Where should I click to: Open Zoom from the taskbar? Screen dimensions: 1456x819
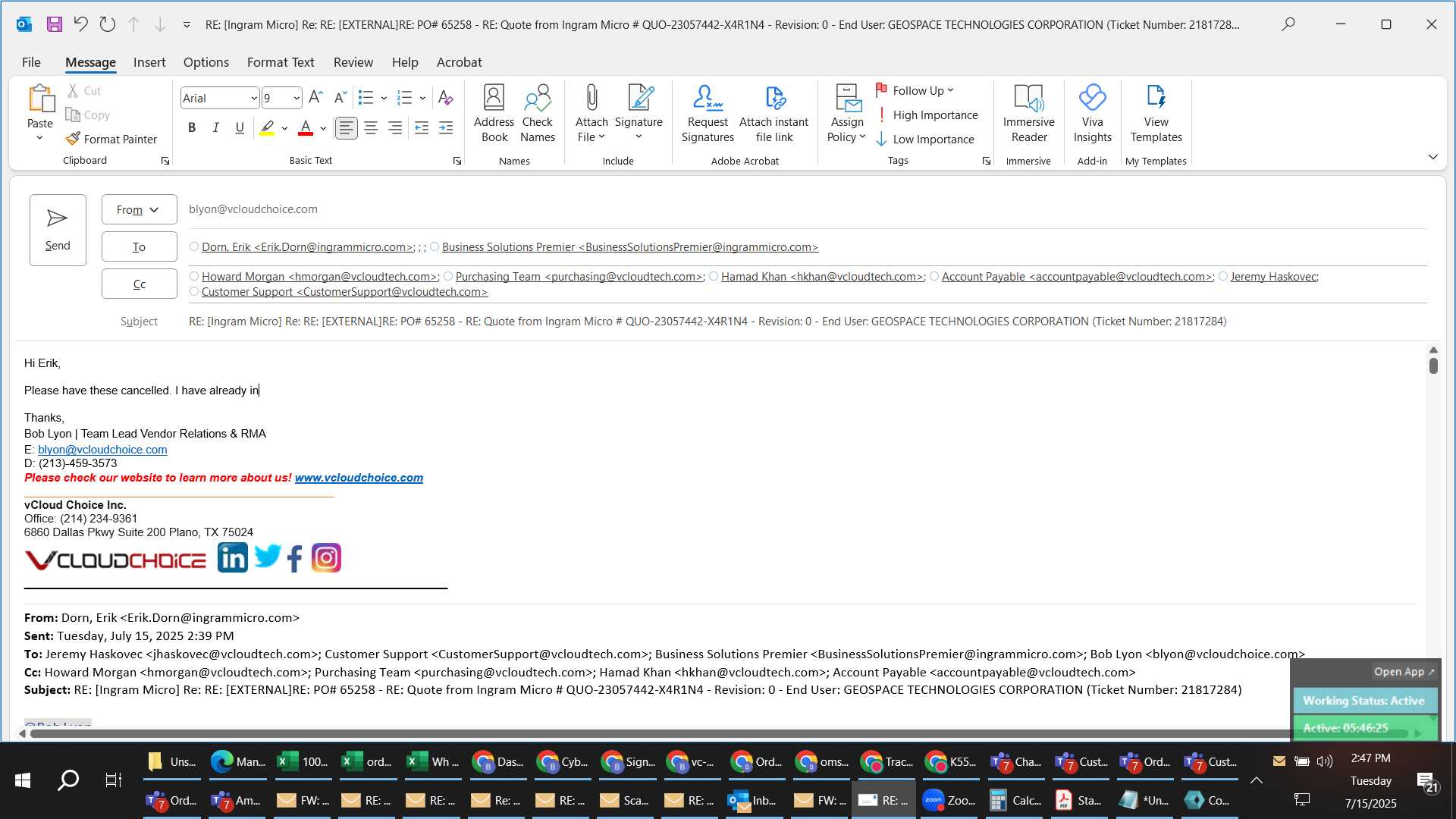pyautogui.click(x=949, y=801)
